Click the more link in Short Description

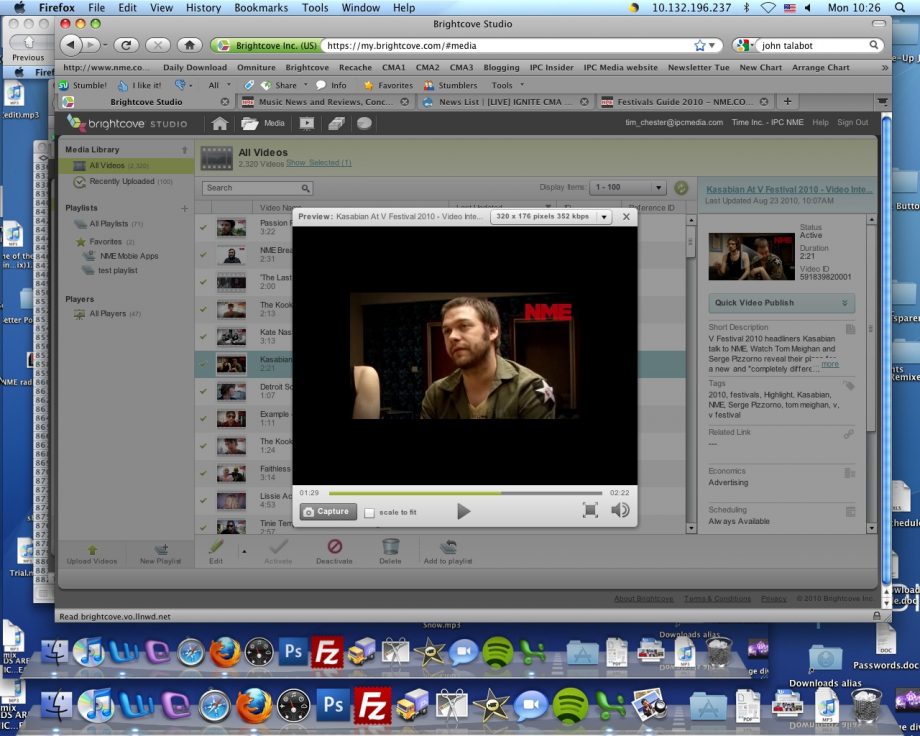tap(830, 364)
